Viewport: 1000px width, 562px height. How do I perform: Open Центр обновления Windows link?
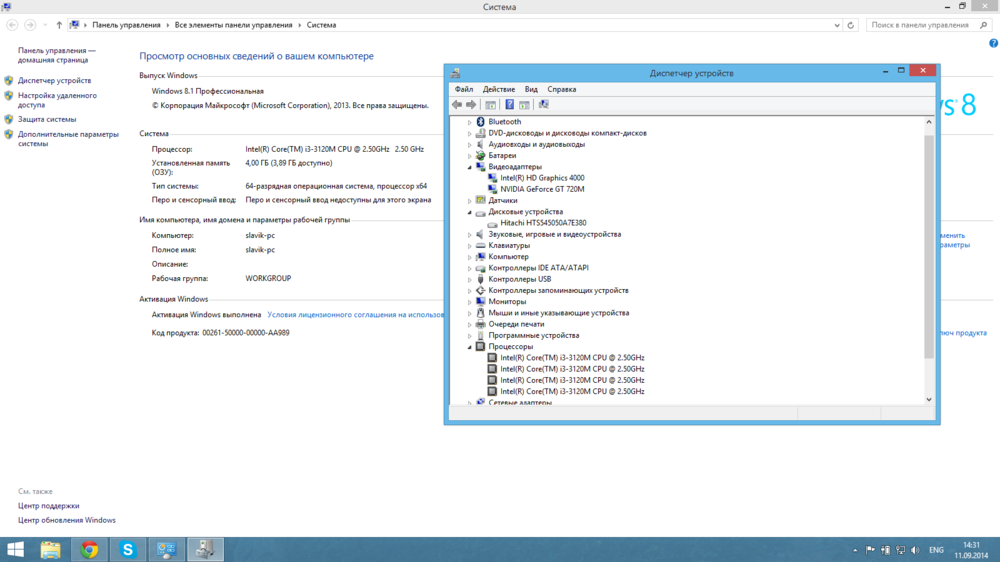click(x=66, y=521)
